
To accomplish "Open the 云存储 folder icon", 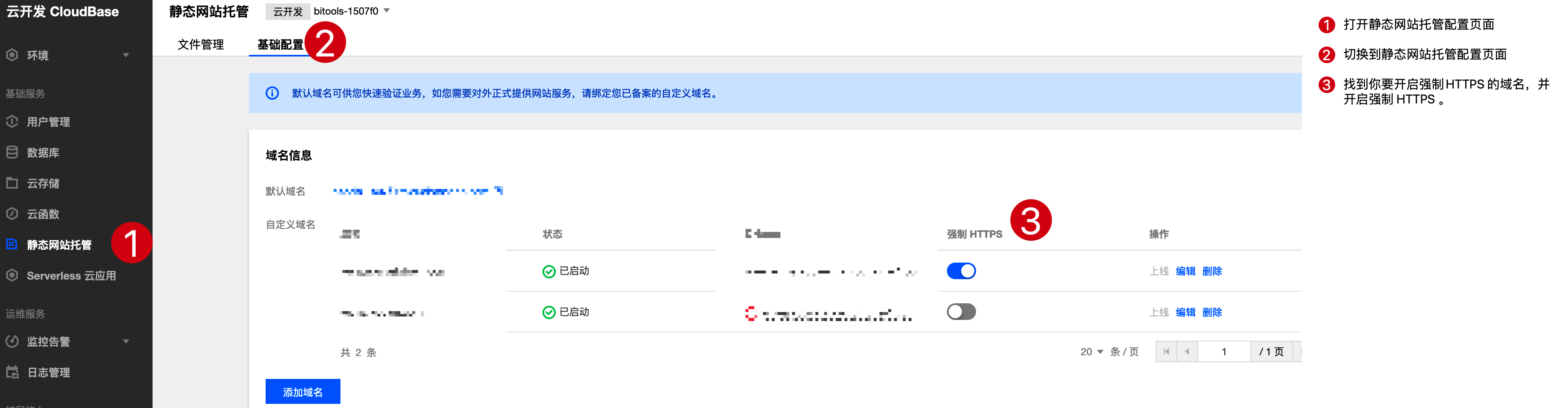I will [x=12, y=183].
